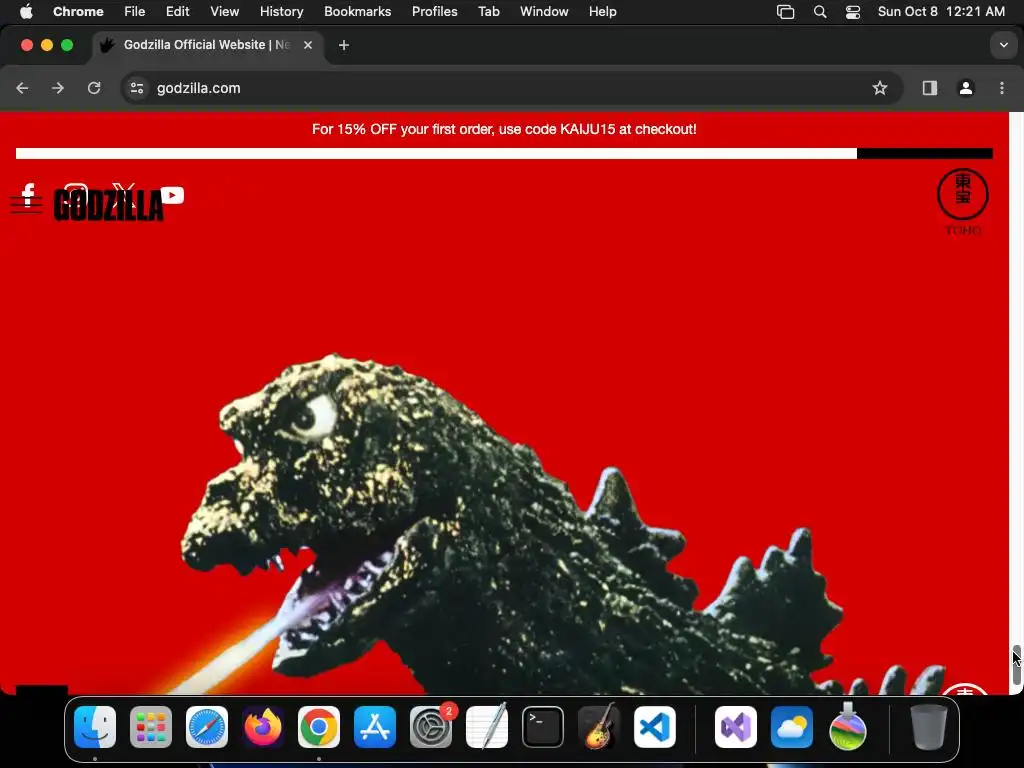Open the Instagram social link
1024x768 pixels.
pos(76,194)
